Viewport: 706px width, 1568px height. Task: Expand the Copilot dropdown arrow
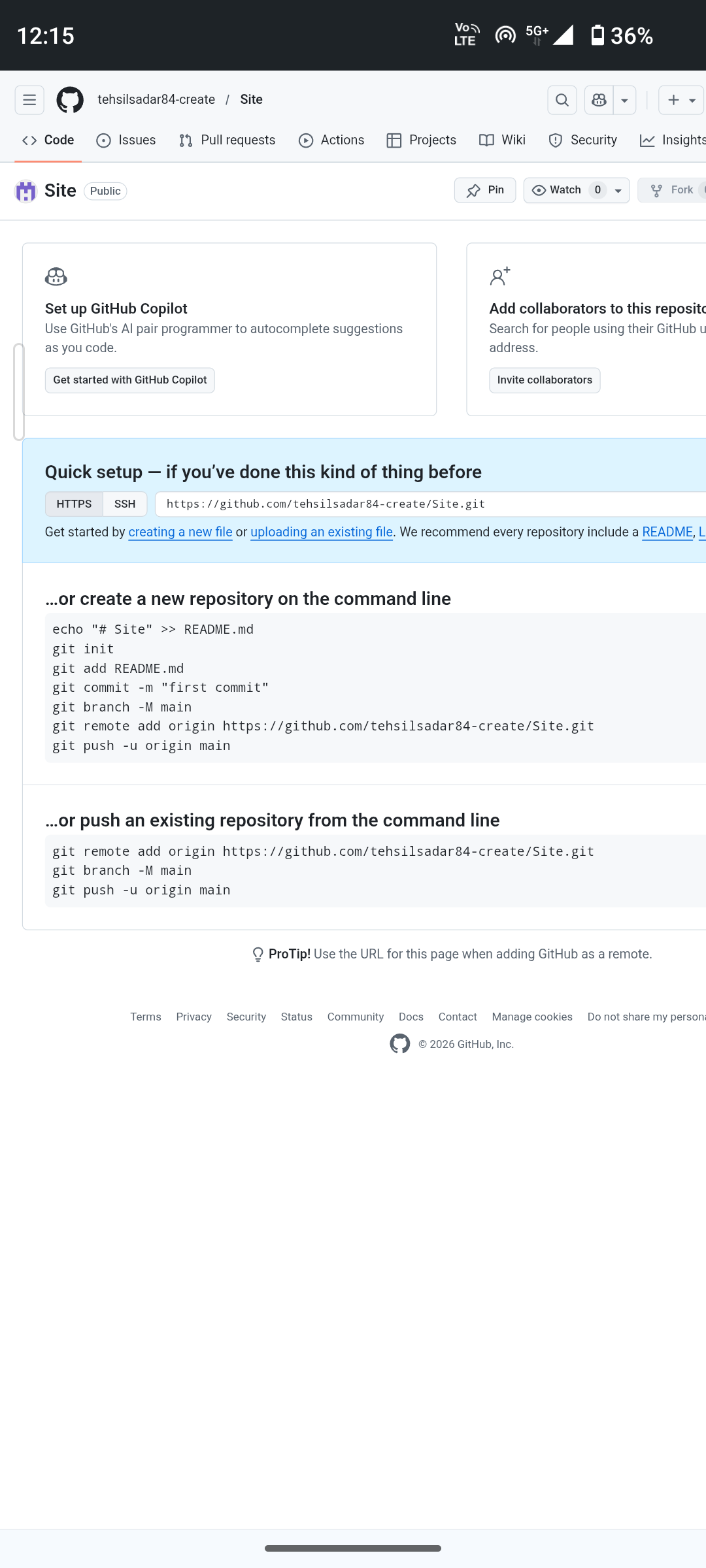(625, 101)
